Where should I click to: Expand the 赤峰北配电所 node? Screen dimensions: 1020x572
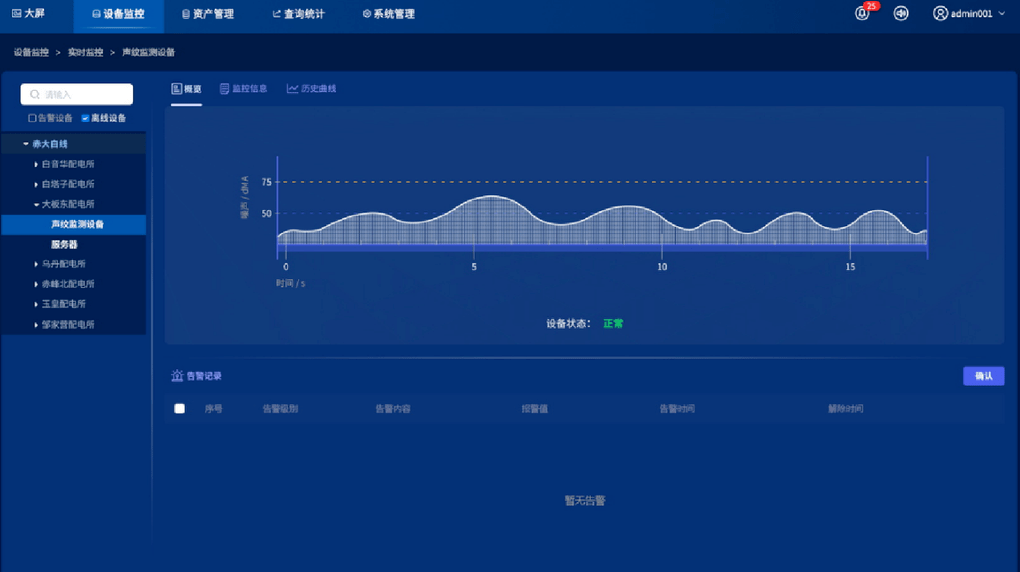click(36, 284)
